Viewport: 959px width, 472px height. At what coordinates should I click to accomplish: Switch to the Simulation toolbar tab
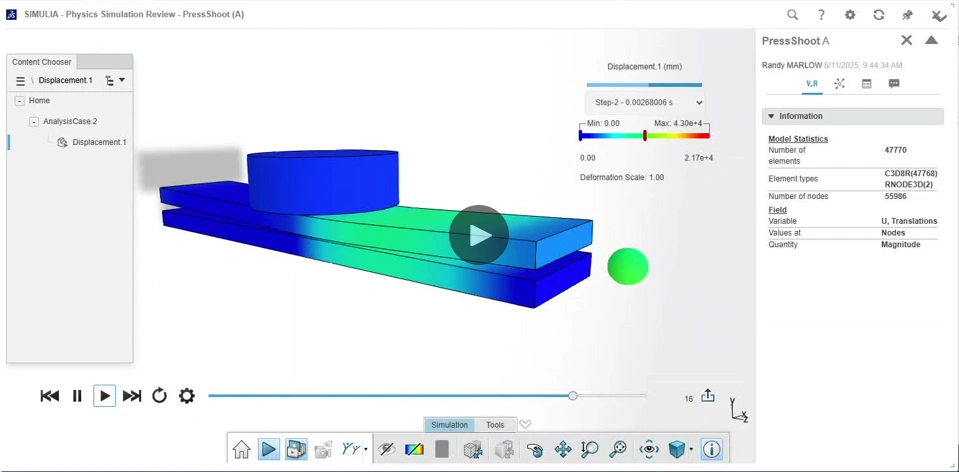coord(450,425)
